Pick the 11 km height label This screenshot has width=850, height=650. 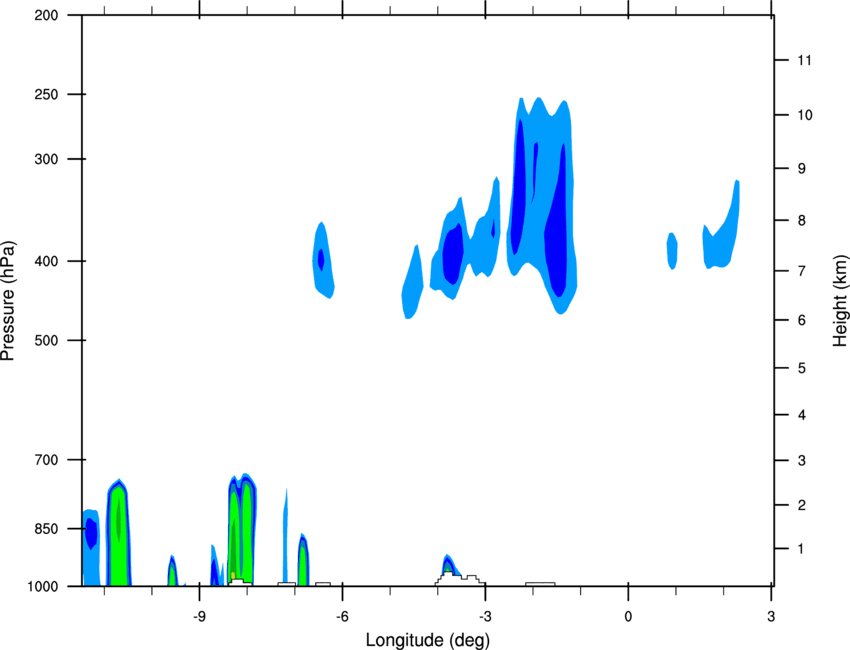pyautogui.click(x=804, y=60)
